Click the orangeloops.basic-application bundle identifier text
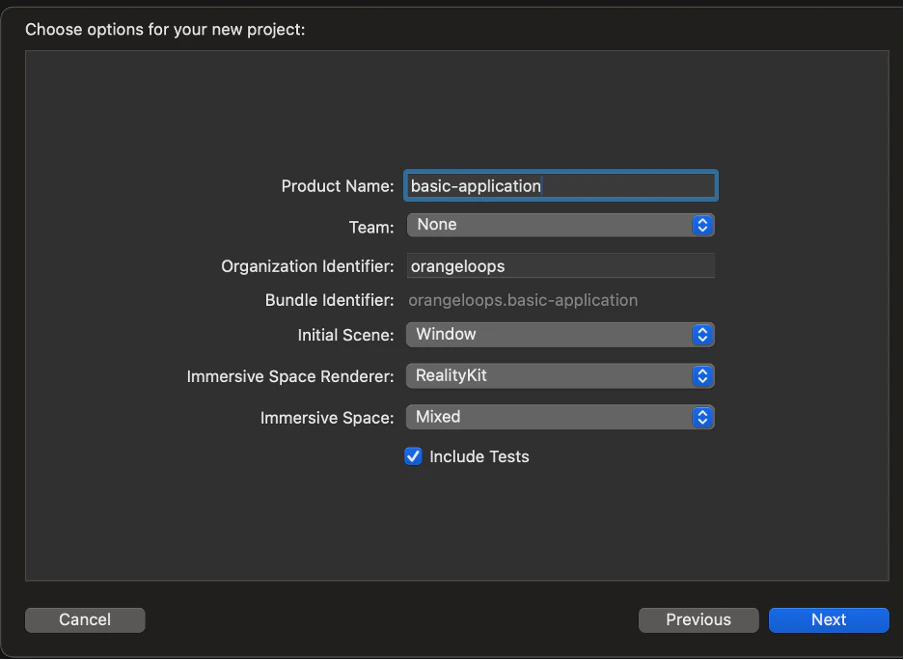Viewport: 904px width, 660px height. [x=523, y=300]
